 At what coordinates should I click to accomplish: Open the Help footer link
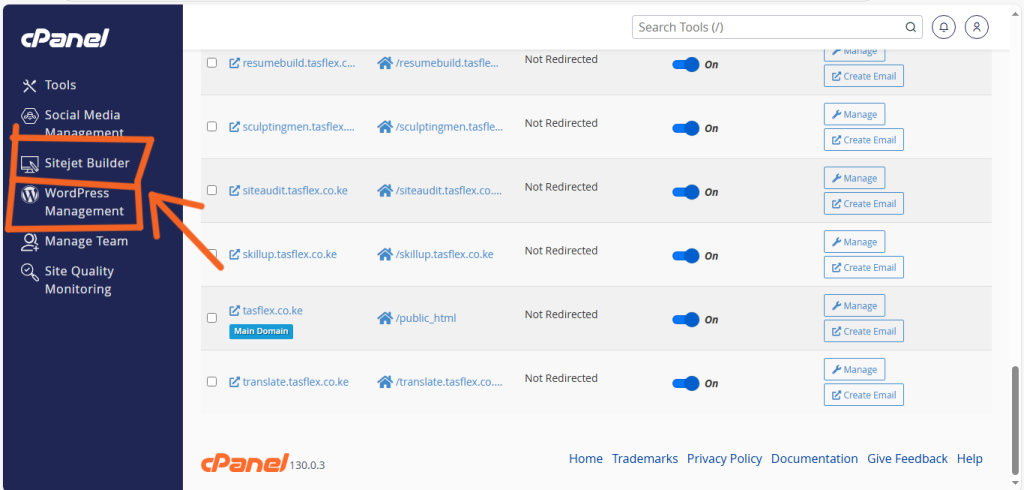[970, 459]
